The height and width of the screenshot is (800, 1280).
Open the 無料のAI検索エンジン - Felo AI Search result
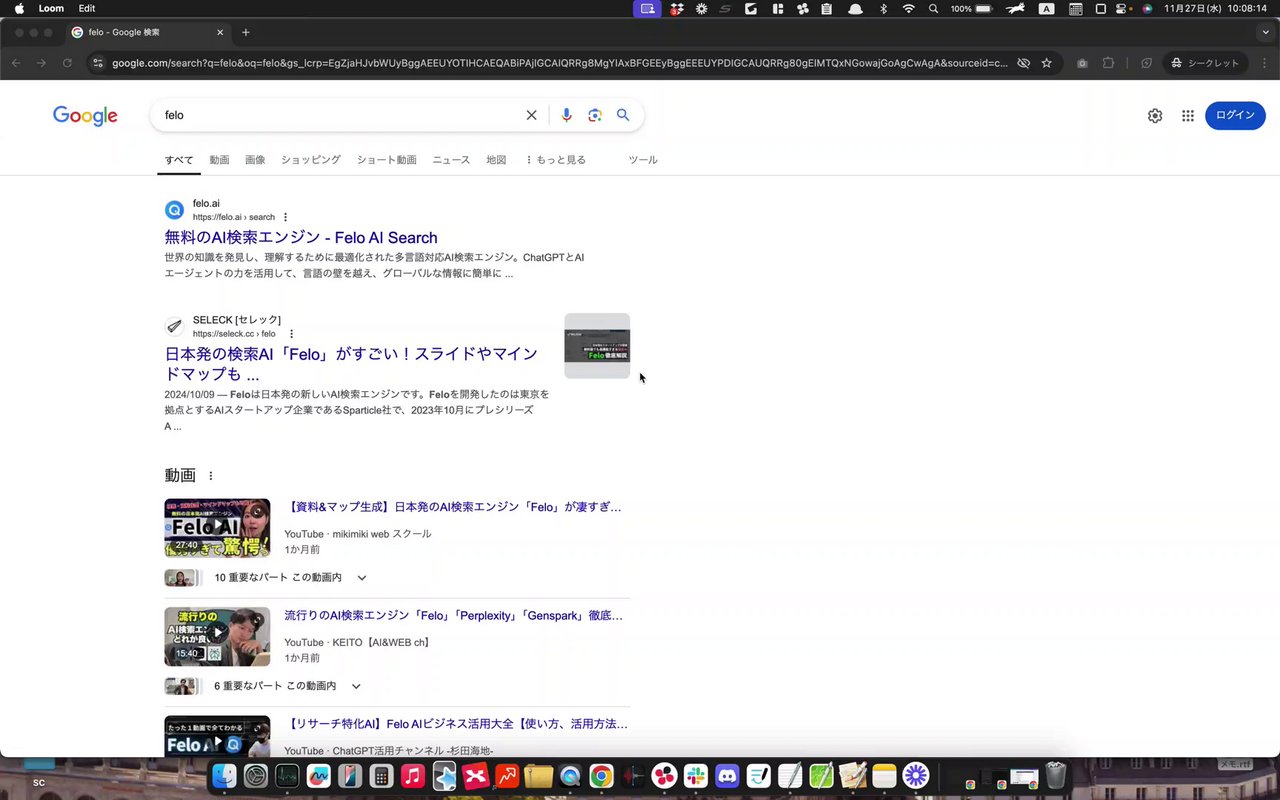(x=301, y=238)
